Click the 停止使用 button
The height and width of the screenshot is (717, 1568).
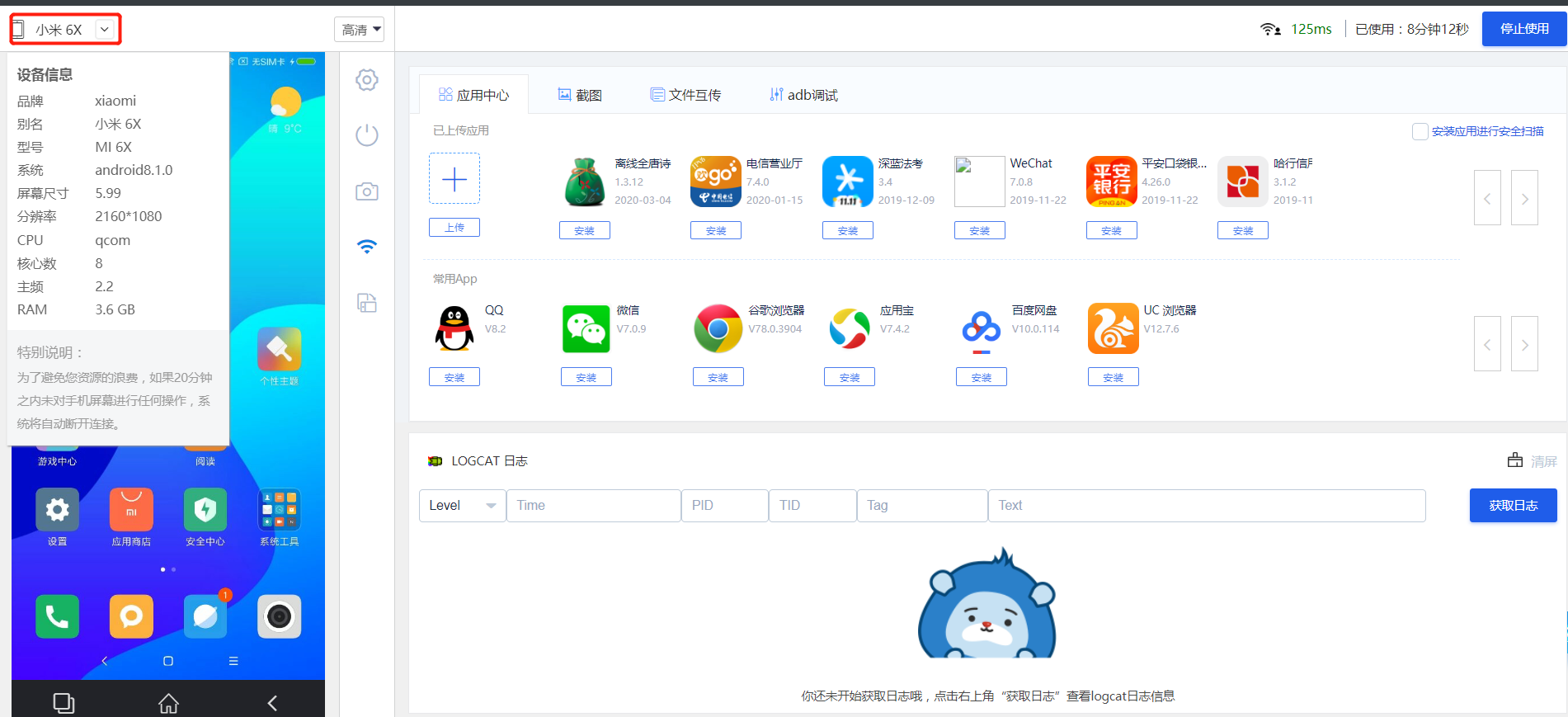coord(1524,29)
